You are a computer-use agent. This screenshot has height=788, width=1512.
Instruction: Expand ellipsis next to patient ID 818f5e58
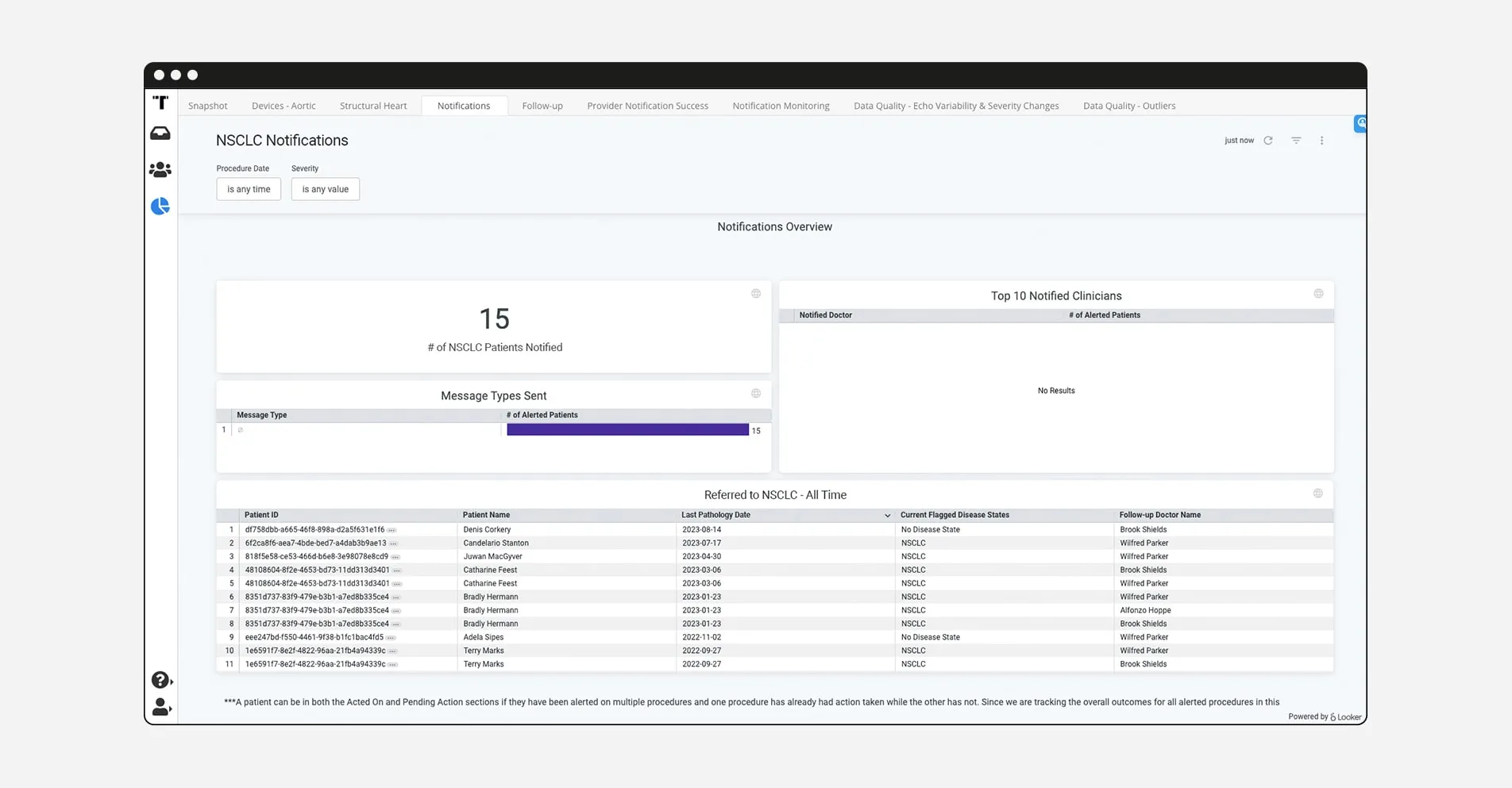[x=395, y=557]
